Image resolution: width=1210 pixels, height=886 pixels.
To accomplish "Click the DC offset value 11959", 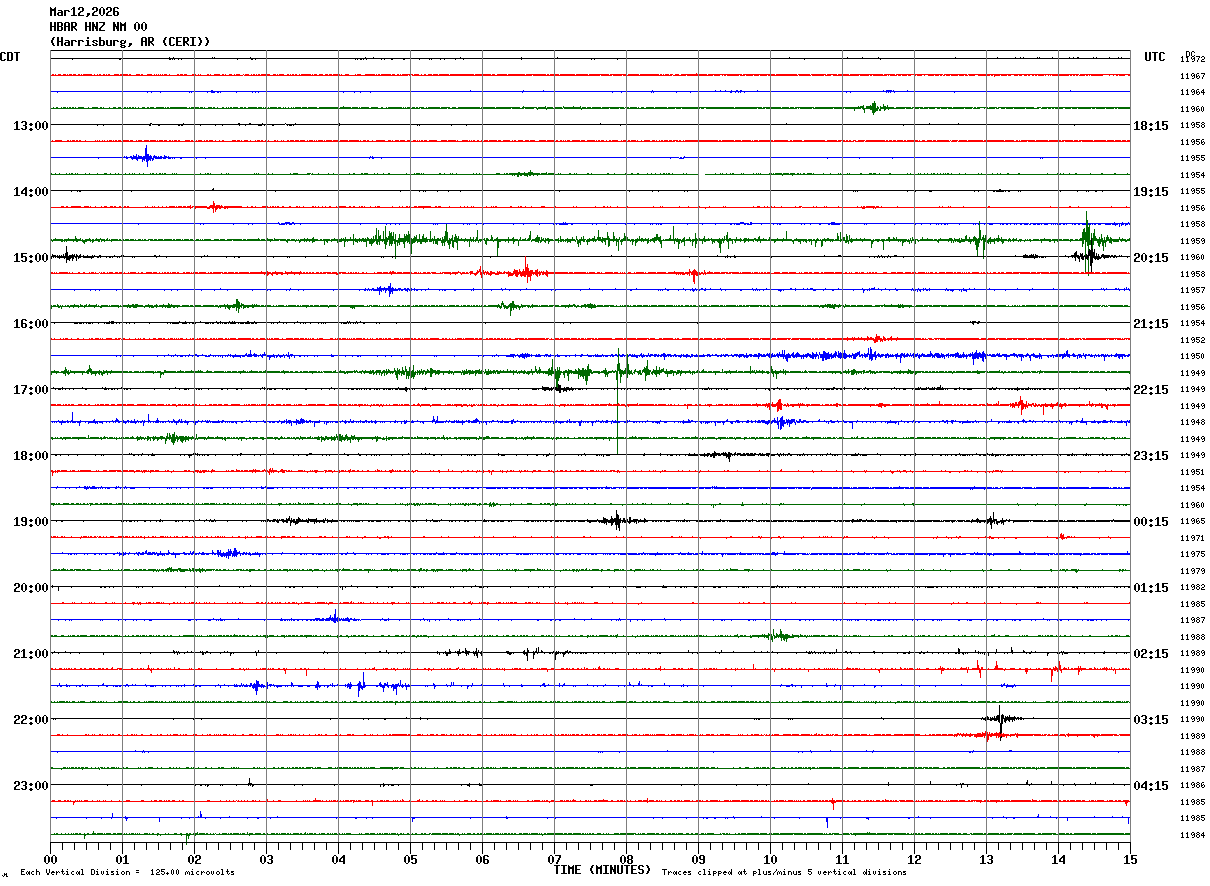I will click(x=1192, y=241).
